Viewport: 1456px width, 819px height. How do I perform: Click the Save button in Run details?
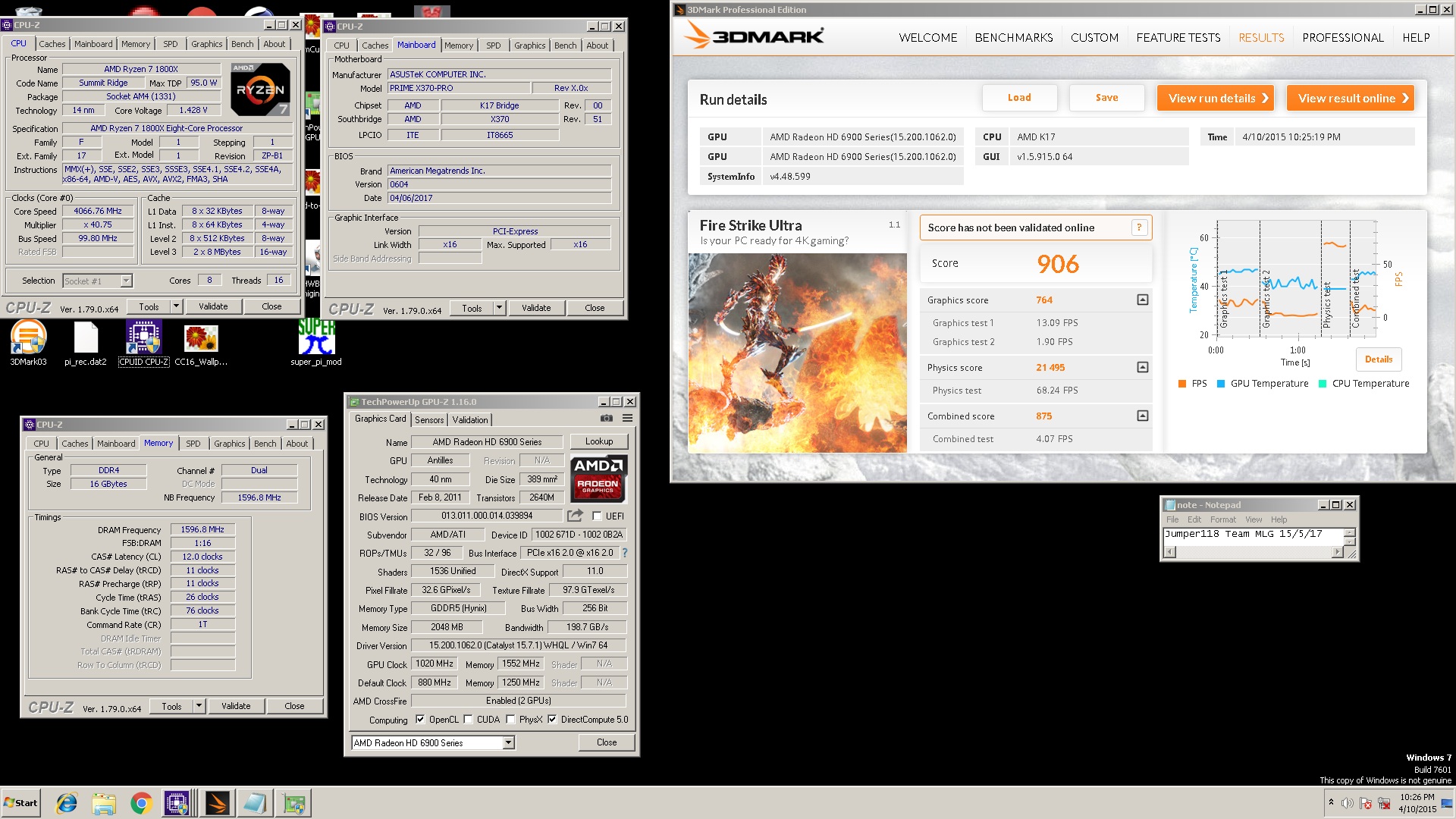1106,98
